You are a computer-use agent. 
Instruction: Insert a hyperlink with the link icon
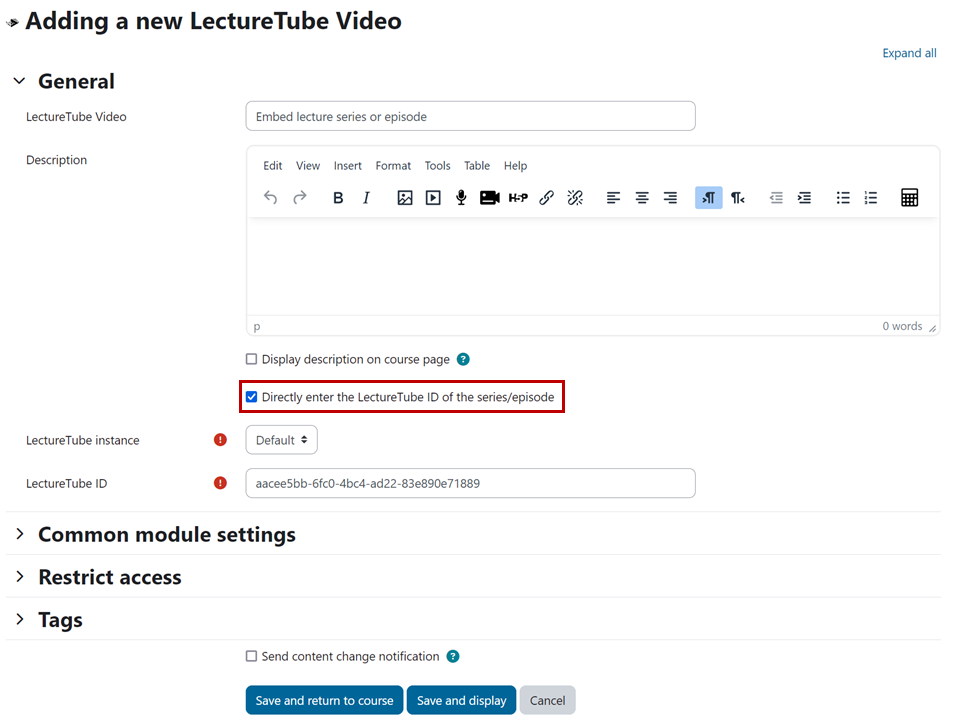pos(546,198)
